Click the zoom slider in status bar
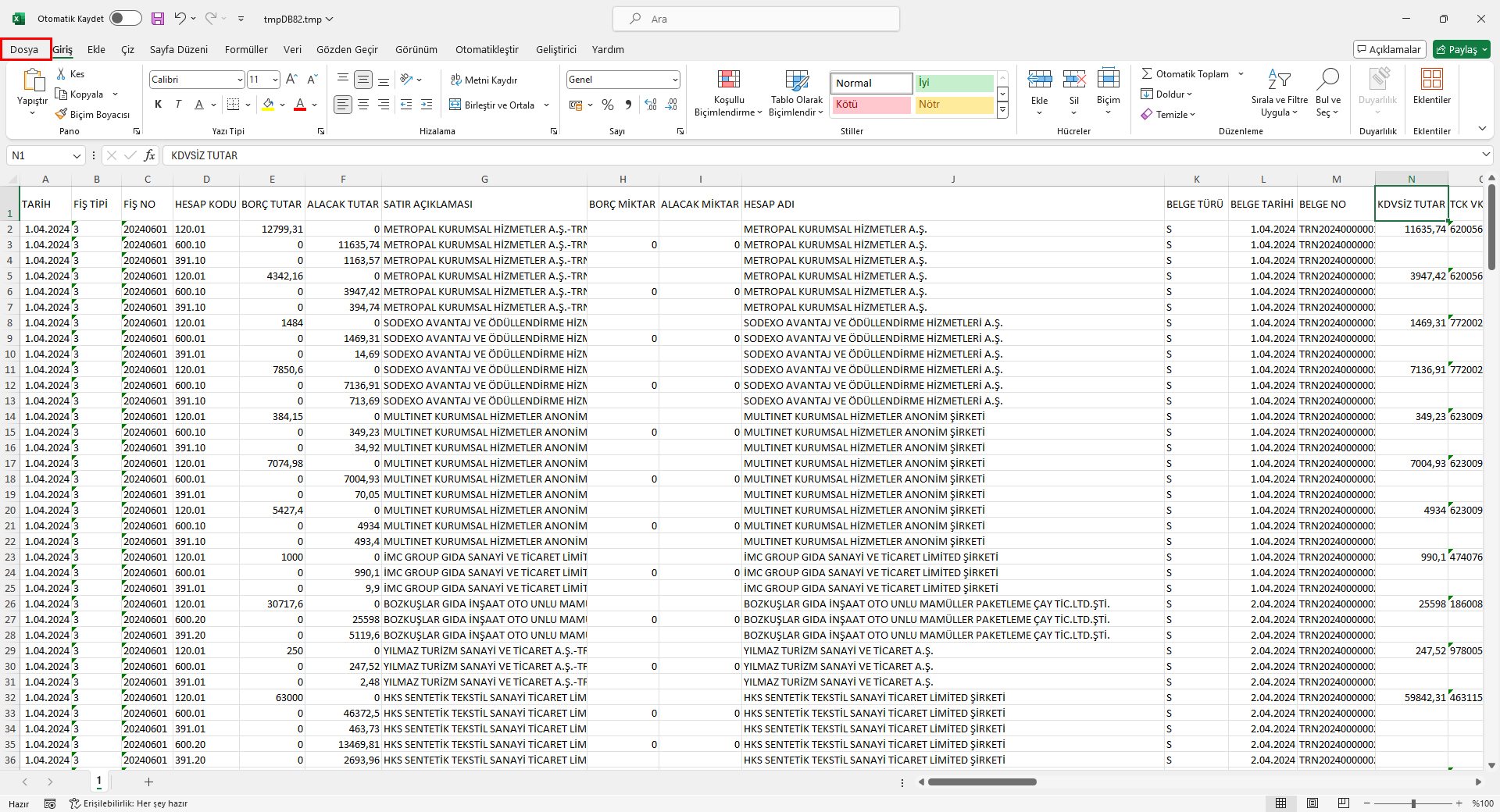Image resolution: width=1500 pixels, height=812 pixels. [x=1412, y=803]
